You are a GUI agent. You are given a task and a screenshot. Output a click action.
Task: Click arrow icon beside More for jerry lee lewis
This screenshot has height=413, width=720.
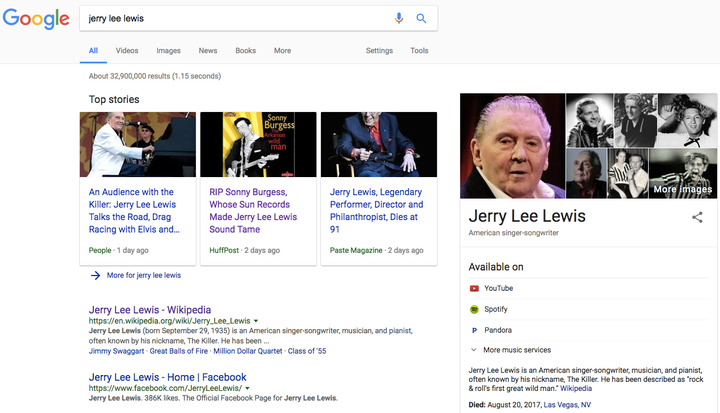point(95,275)
